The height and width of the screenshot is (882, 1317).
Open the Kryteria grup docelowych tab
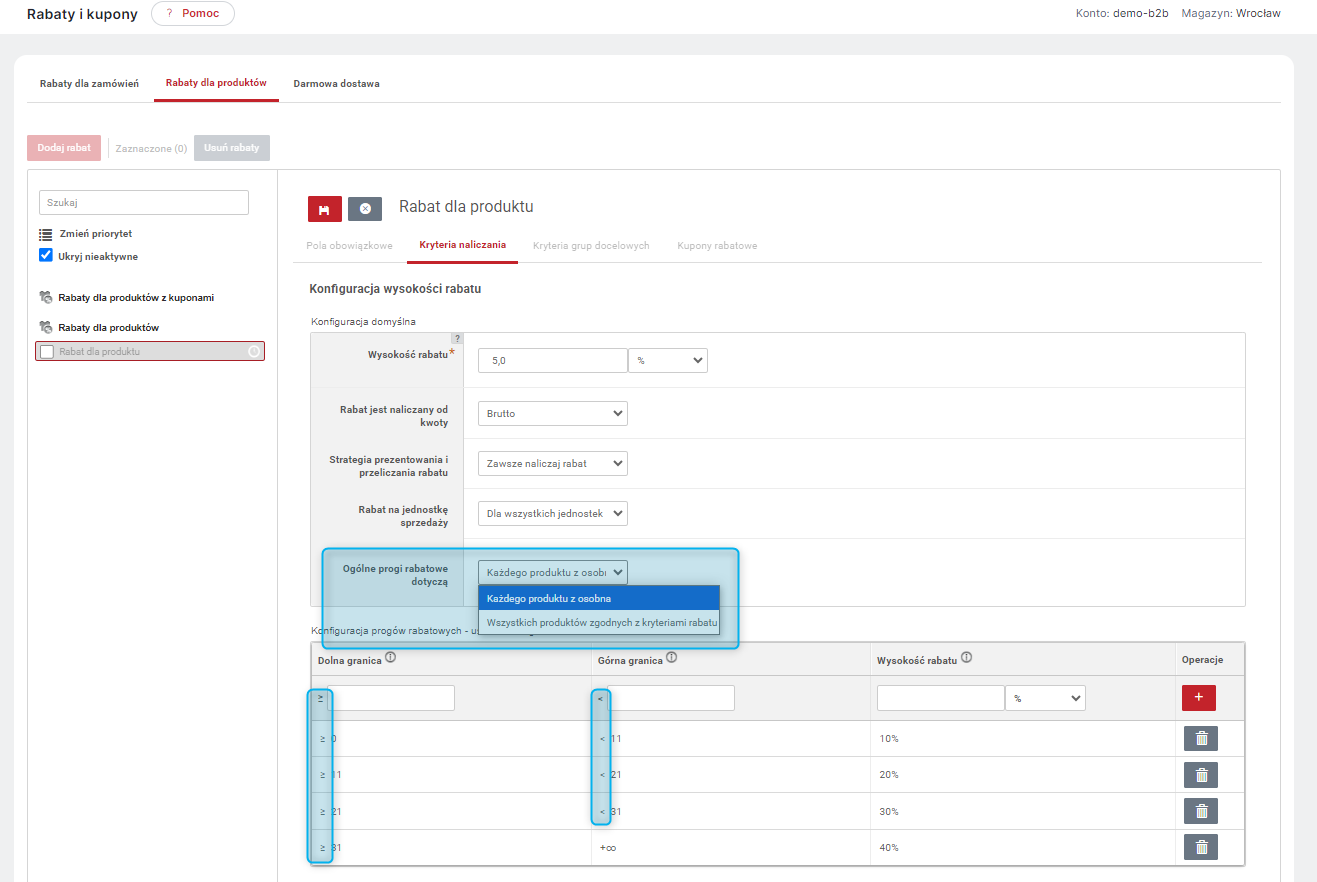point(591,245)
